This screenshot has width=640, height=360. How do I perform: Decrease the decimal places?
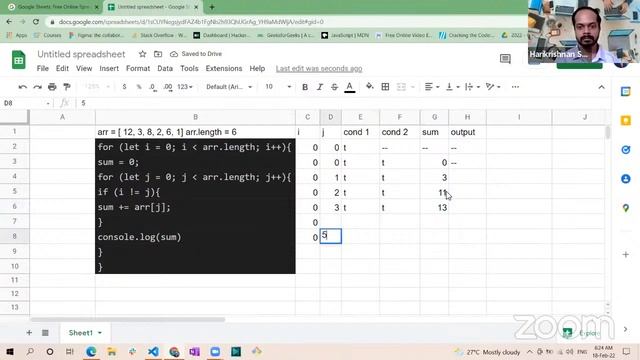pos(153,87)
